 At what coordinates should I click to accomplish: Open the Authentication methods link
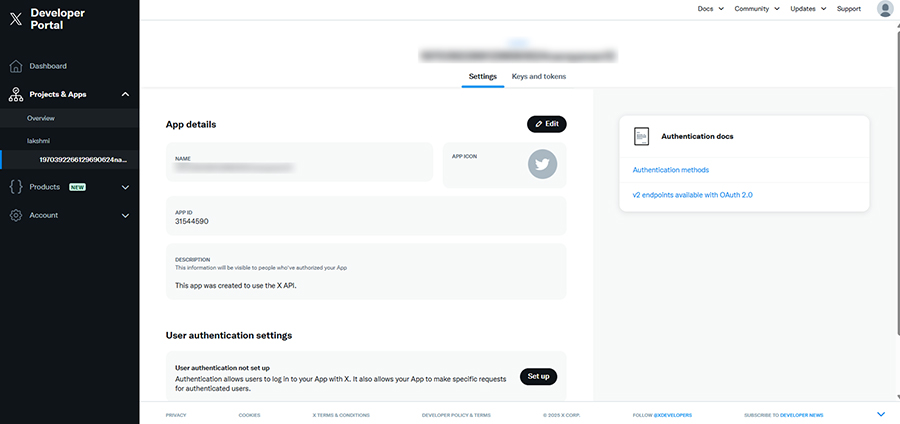670,170
